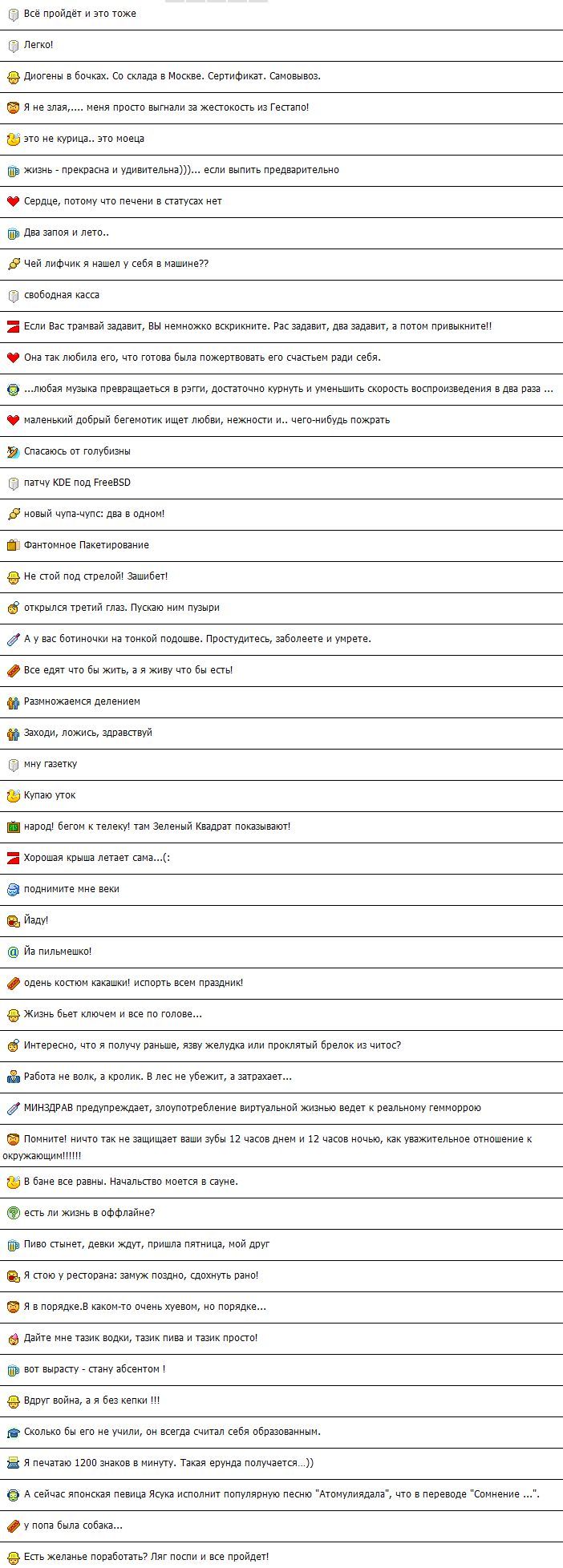The width and height of the screenshot is (563, 1568).
Task: Pick the status "поднимите мне веки"
Action: pos(71,889)
